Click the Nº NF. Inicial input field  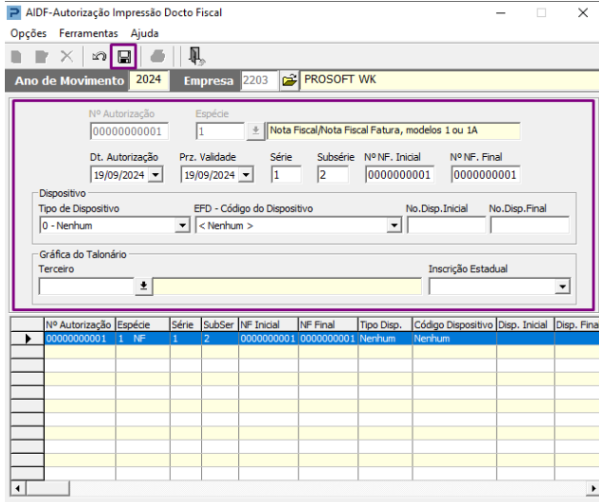coord(400,175)
